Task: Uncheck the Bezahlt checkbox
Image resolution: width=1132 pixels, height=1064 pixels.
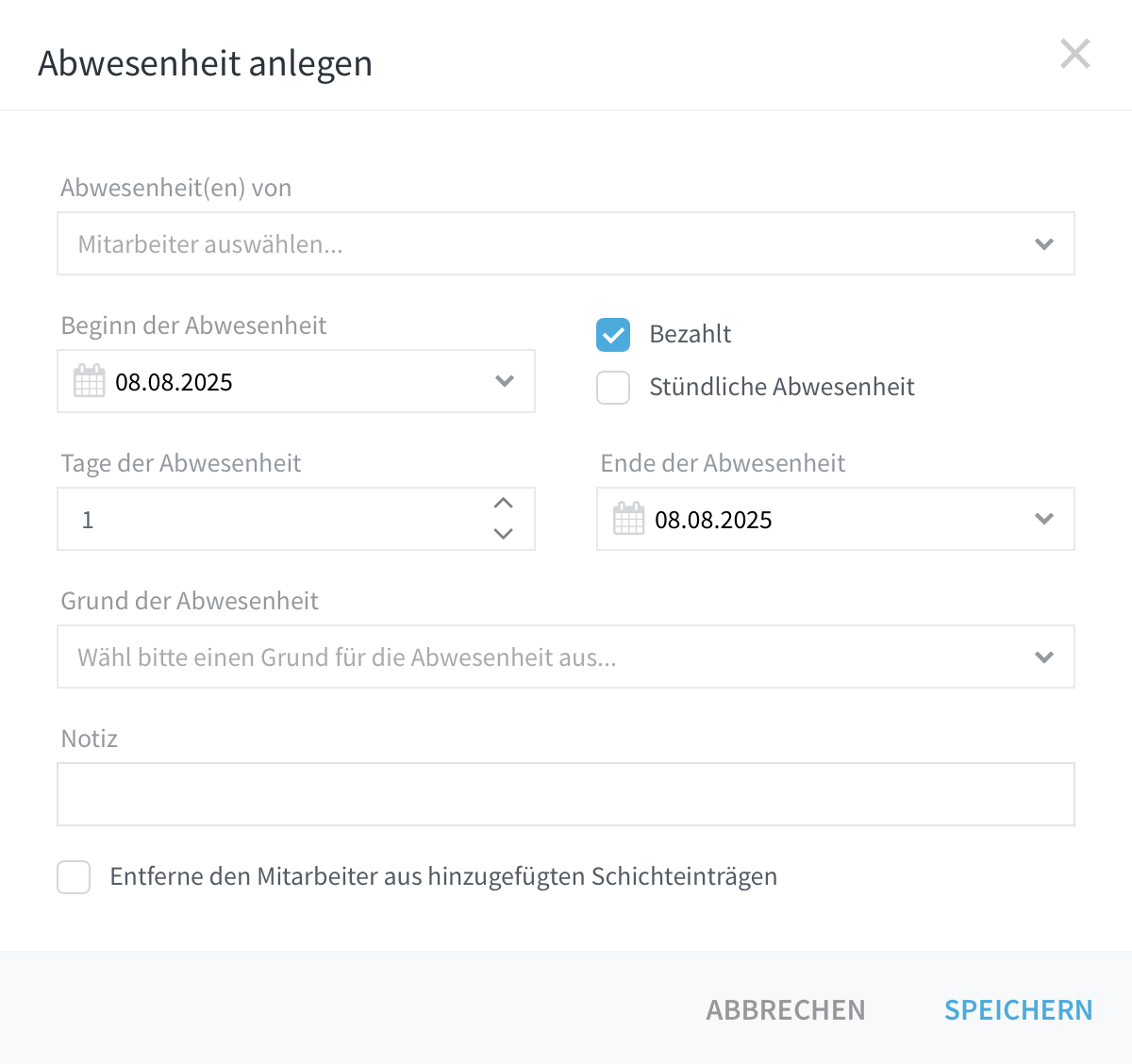Action: coord(613,334)
